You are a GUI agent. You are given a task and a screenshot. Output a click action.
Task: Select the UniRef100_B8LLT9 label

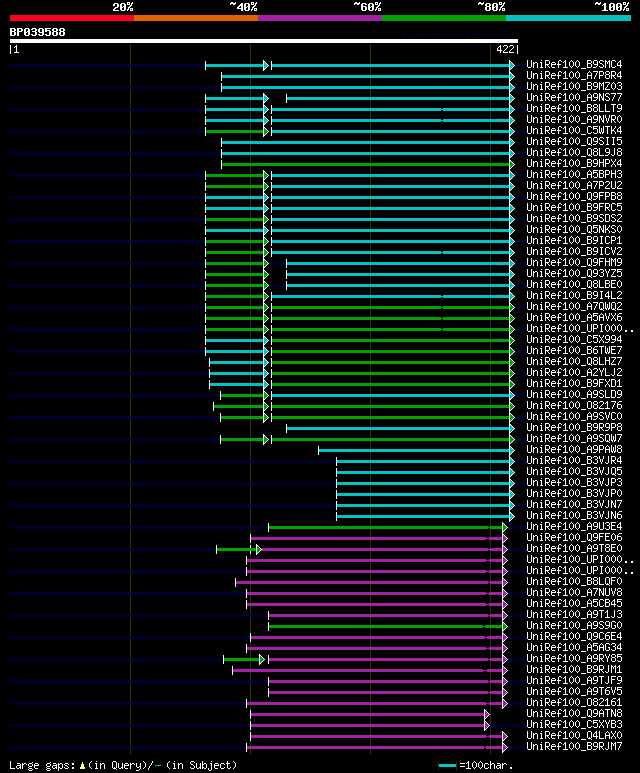click(574, 108)
